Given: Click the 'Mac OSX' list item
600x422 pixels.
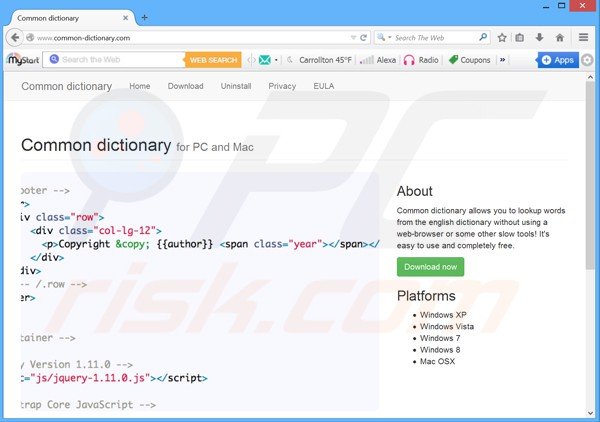Looking at the screenshot, I should [437, 362].
